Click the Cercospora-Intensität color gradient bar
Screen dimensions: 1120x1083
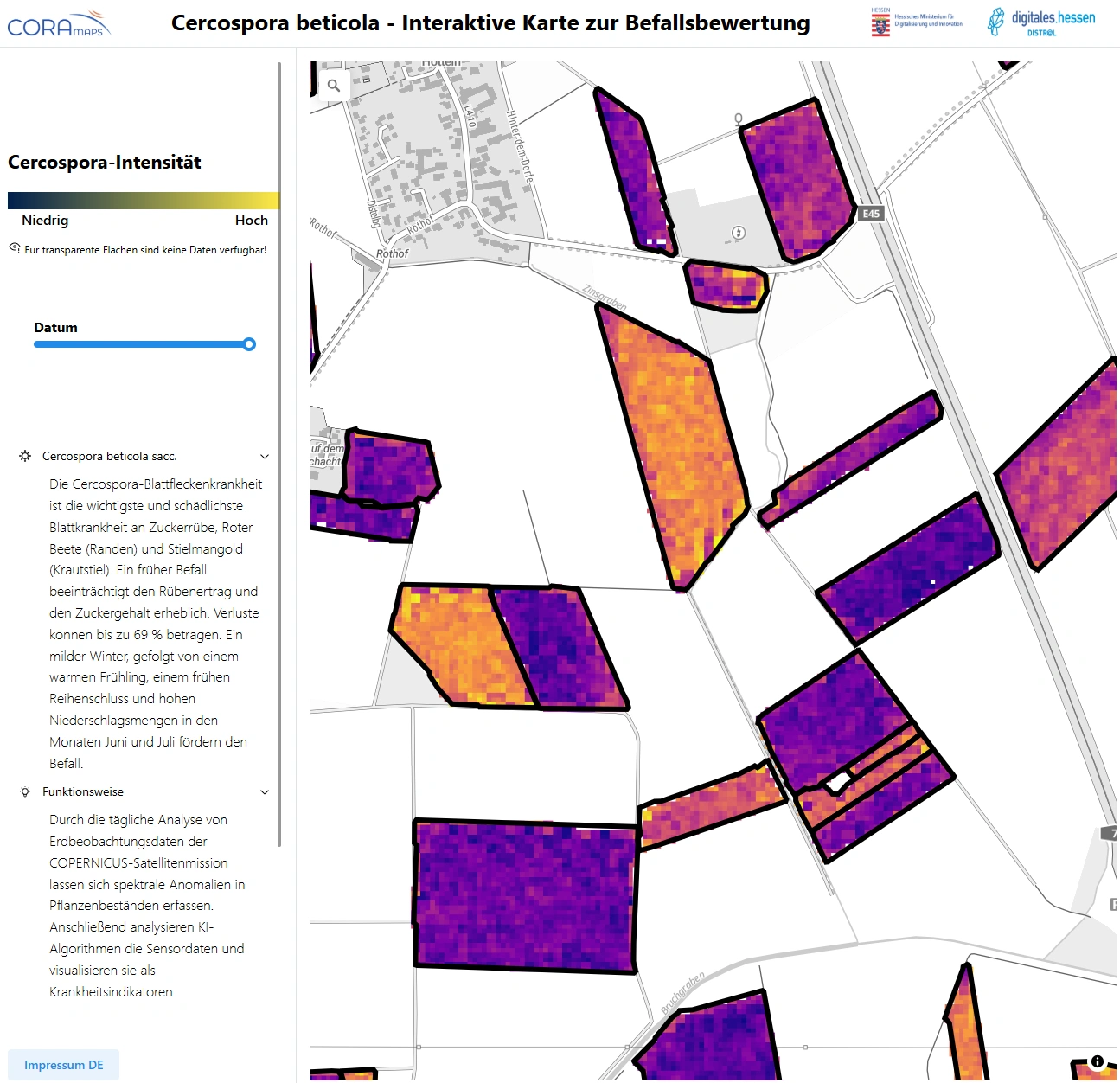click(x=143, y=201)
